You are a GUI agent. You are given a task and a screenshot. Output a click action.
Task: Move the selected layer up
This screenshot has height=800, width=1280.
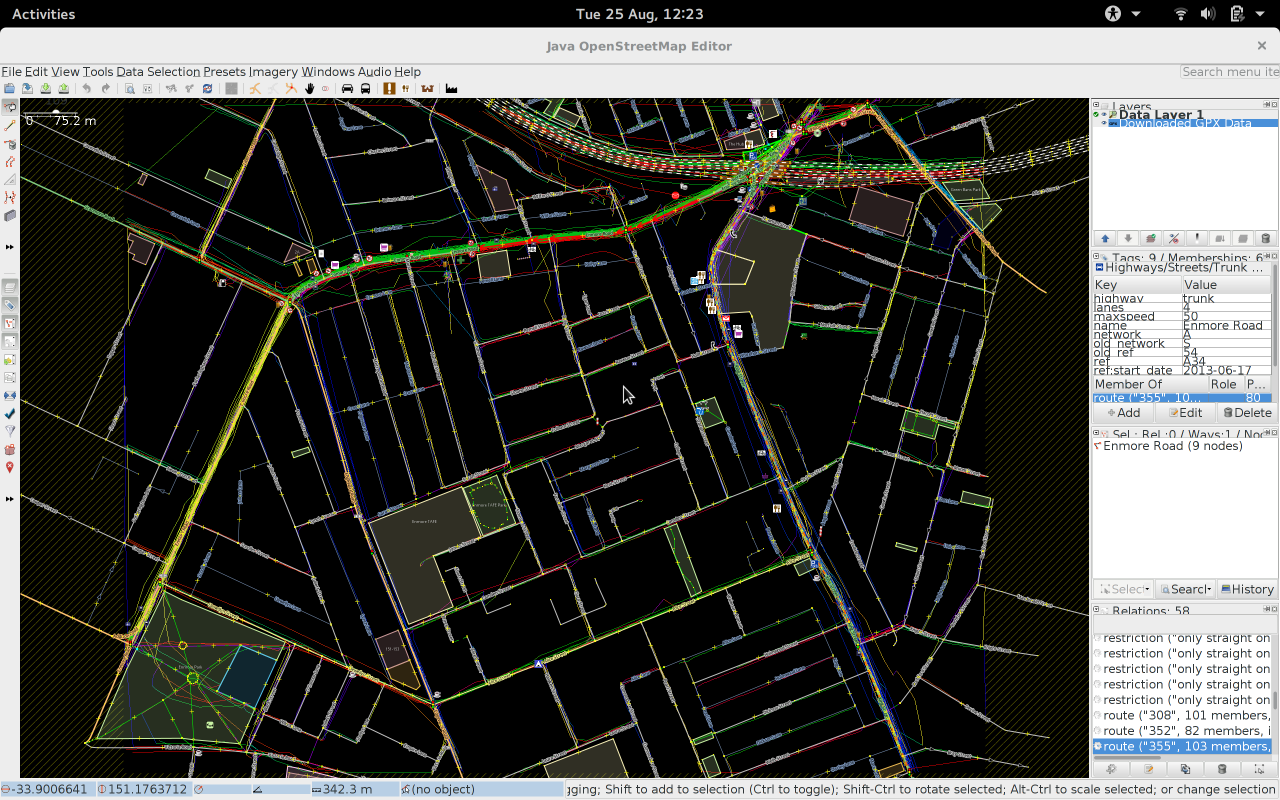(x=1105, y=239)
